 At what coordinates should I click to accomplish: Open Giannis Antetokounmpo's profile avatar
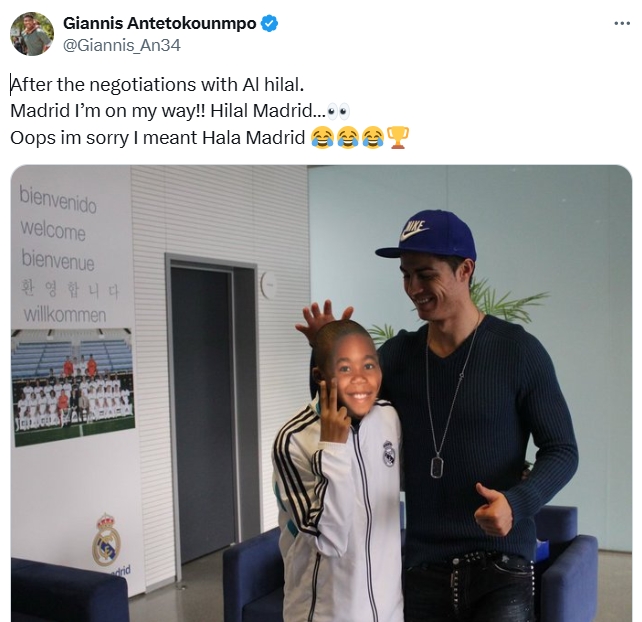point(32,34)
